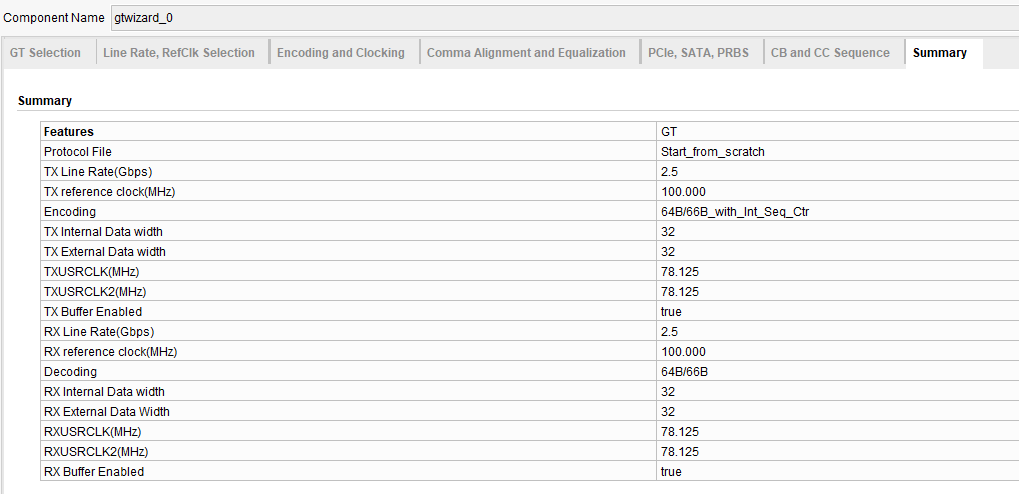Click the RXUSRCLK2(MHz) label
The height and width of the screenshot is (494, 1019).
point(96,452)
